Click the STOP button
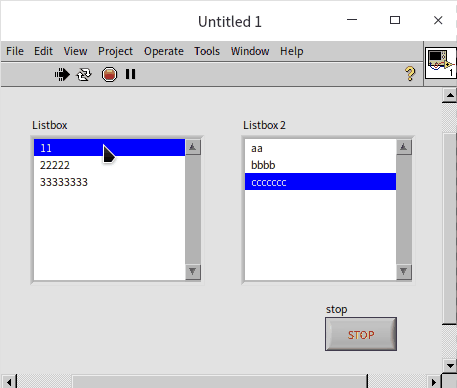Viewport: 457px width, 388px height. point(361,334)
